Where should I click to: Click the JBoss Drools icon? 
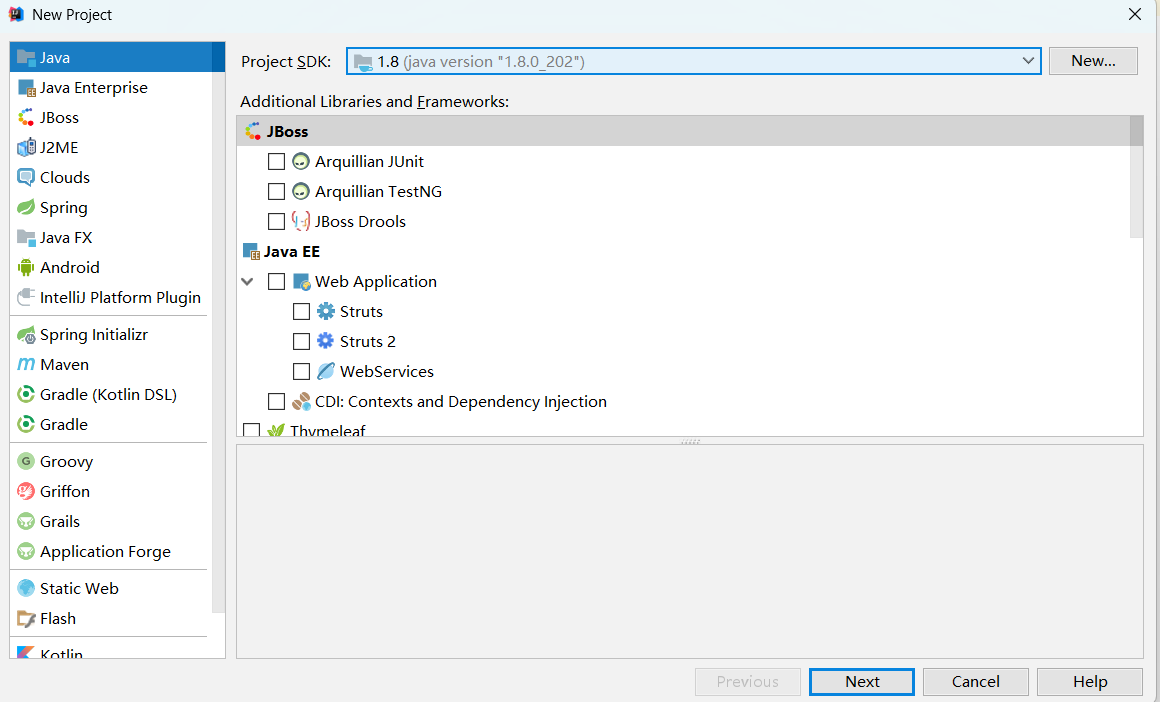click(x=300, y=221)
